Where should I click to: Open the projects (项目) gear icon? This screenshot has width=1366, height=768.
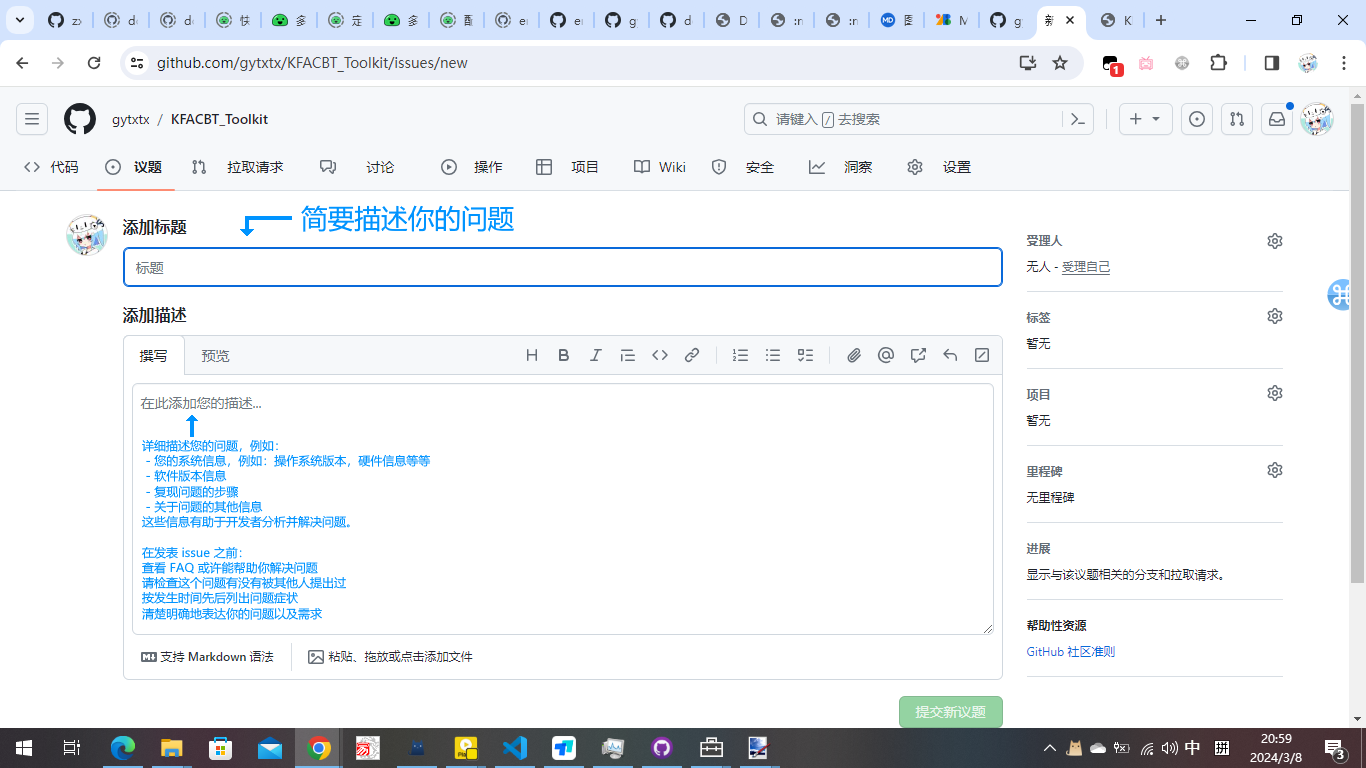click(1275, 393)
